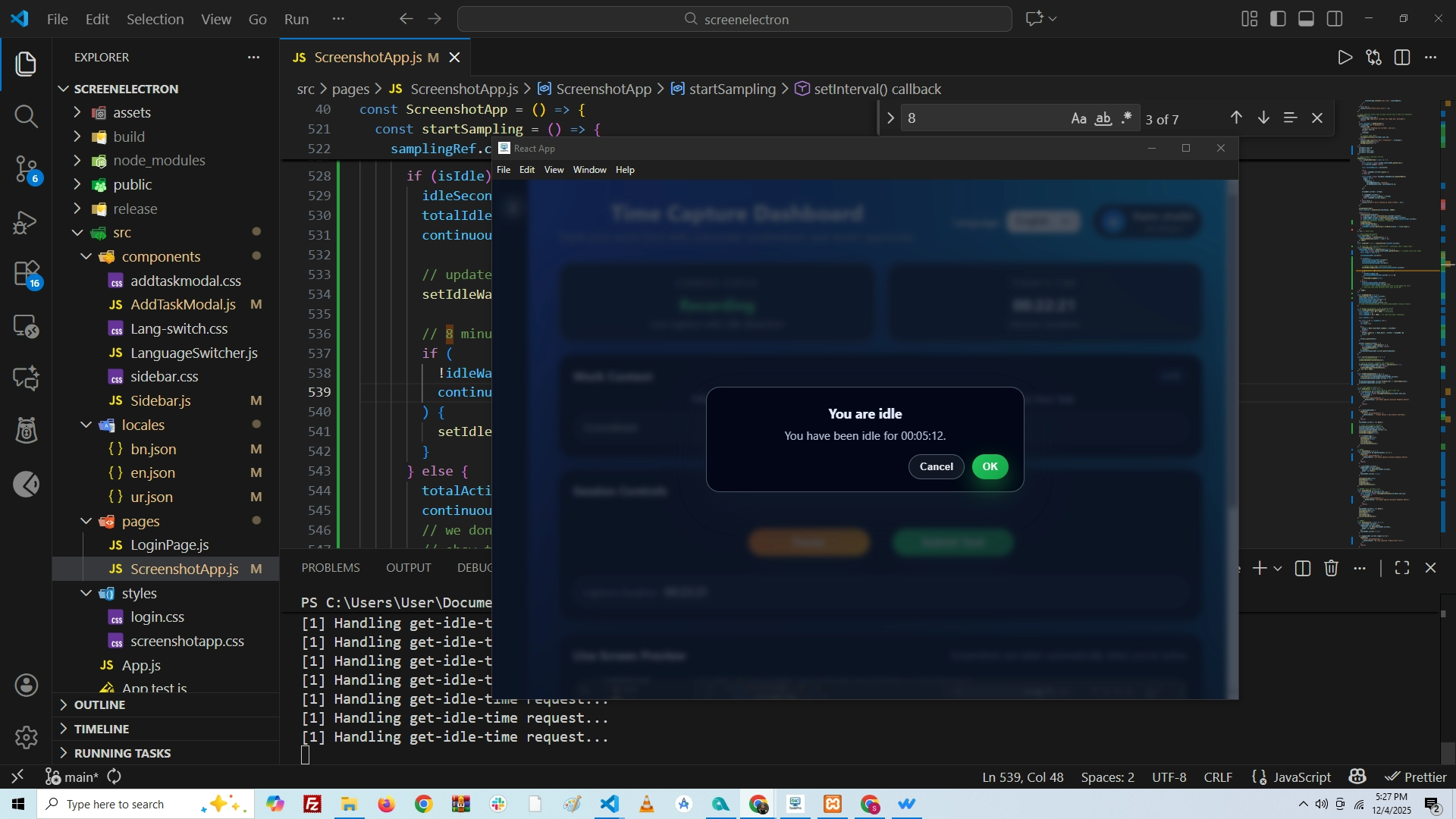Open the Search view in activity bar

click(26, 116)
